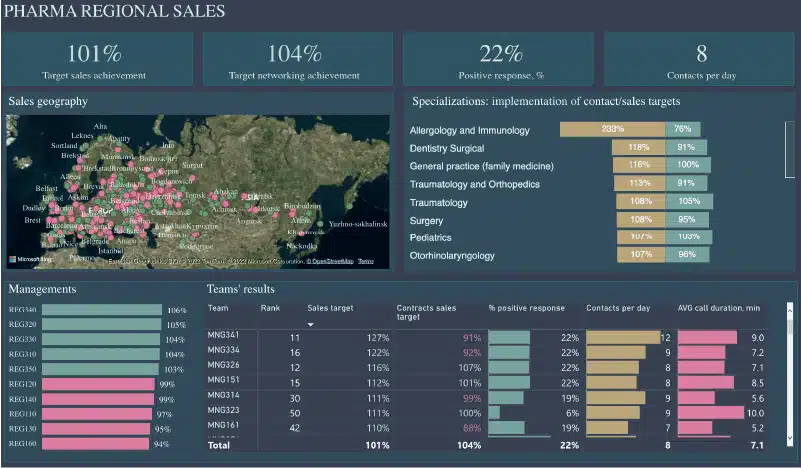Select the MNG334 team row
Viewport: 801px width, 468px height.
click(x=485, y=352)
